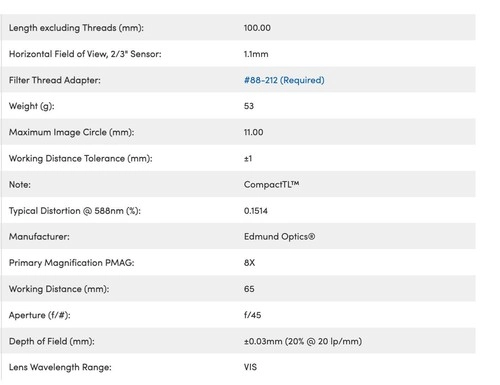
Task: Select the Filter Thread Adapter label
Action: point(55,80)
